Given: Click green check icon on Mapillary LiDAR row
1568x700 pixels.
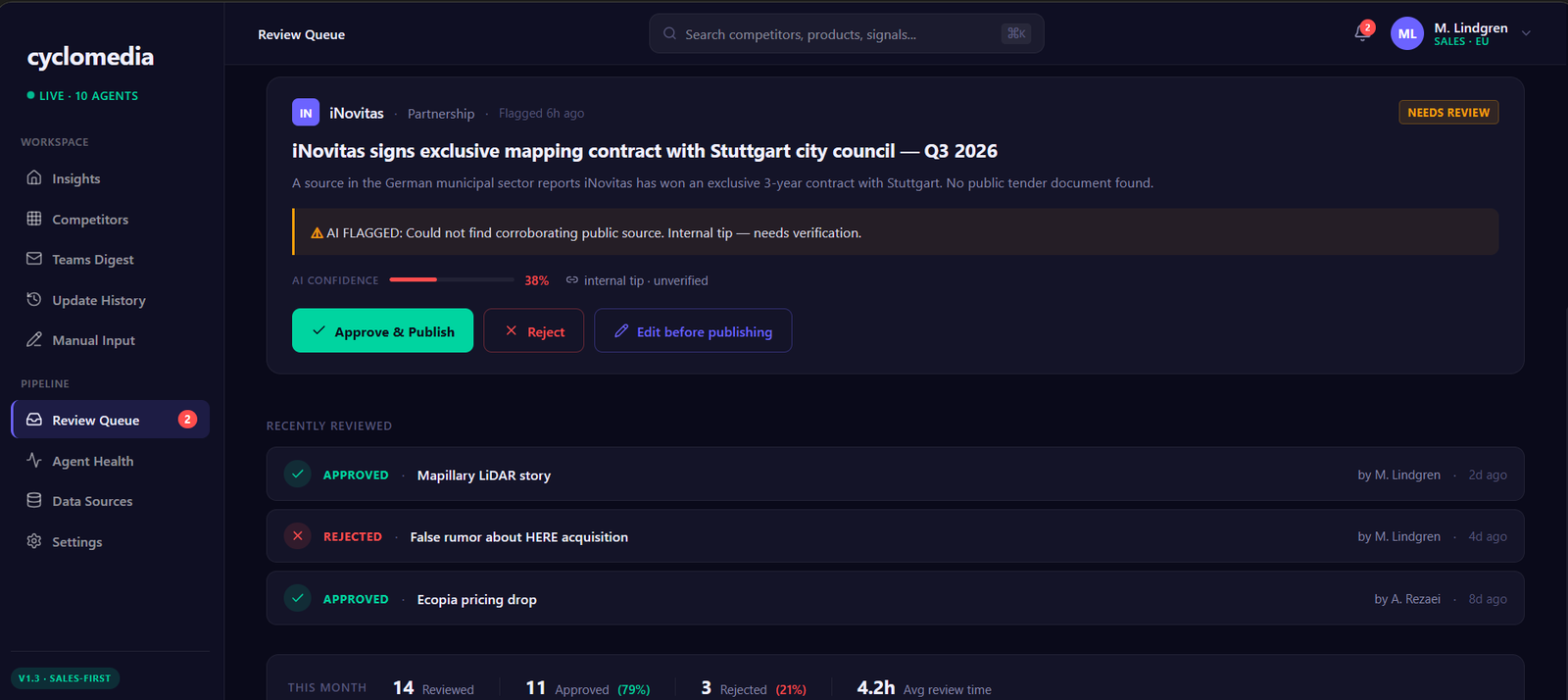Looking at the screenshot, I should (x=298, y=475).
